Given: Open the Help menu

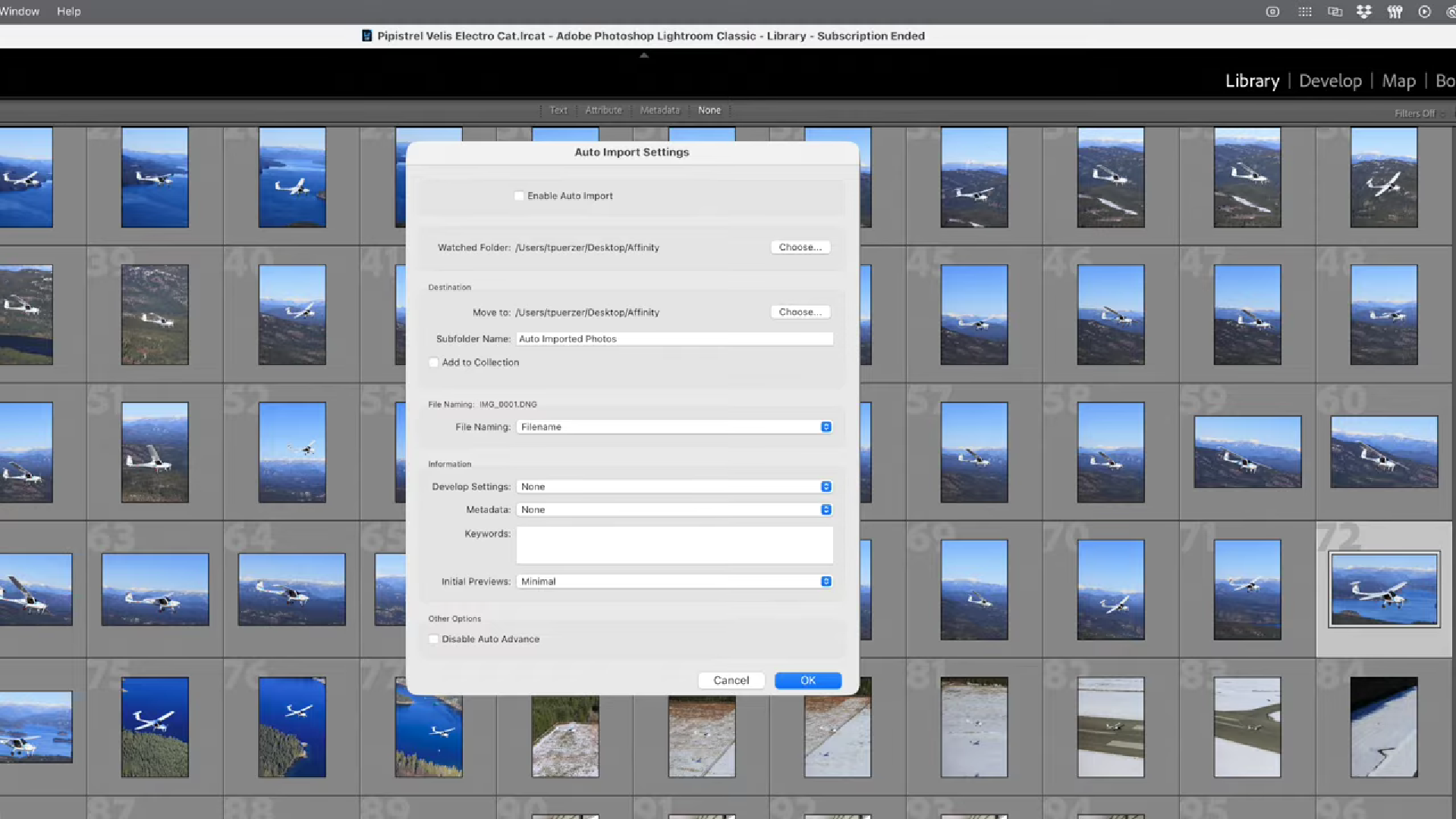Looking at the screenshot, I should click(x=68, y=11).
